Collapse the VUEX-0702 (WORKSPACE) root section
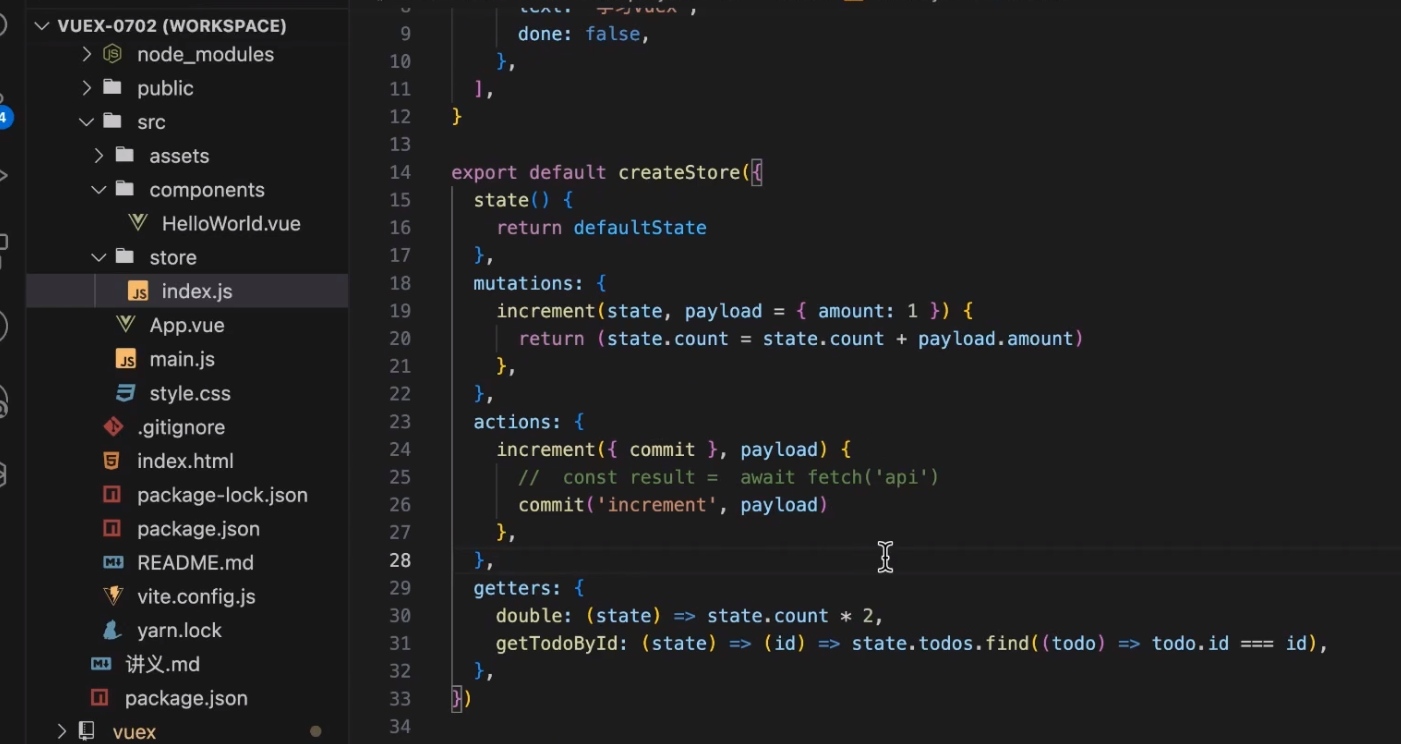 click(x=42, y=25)
